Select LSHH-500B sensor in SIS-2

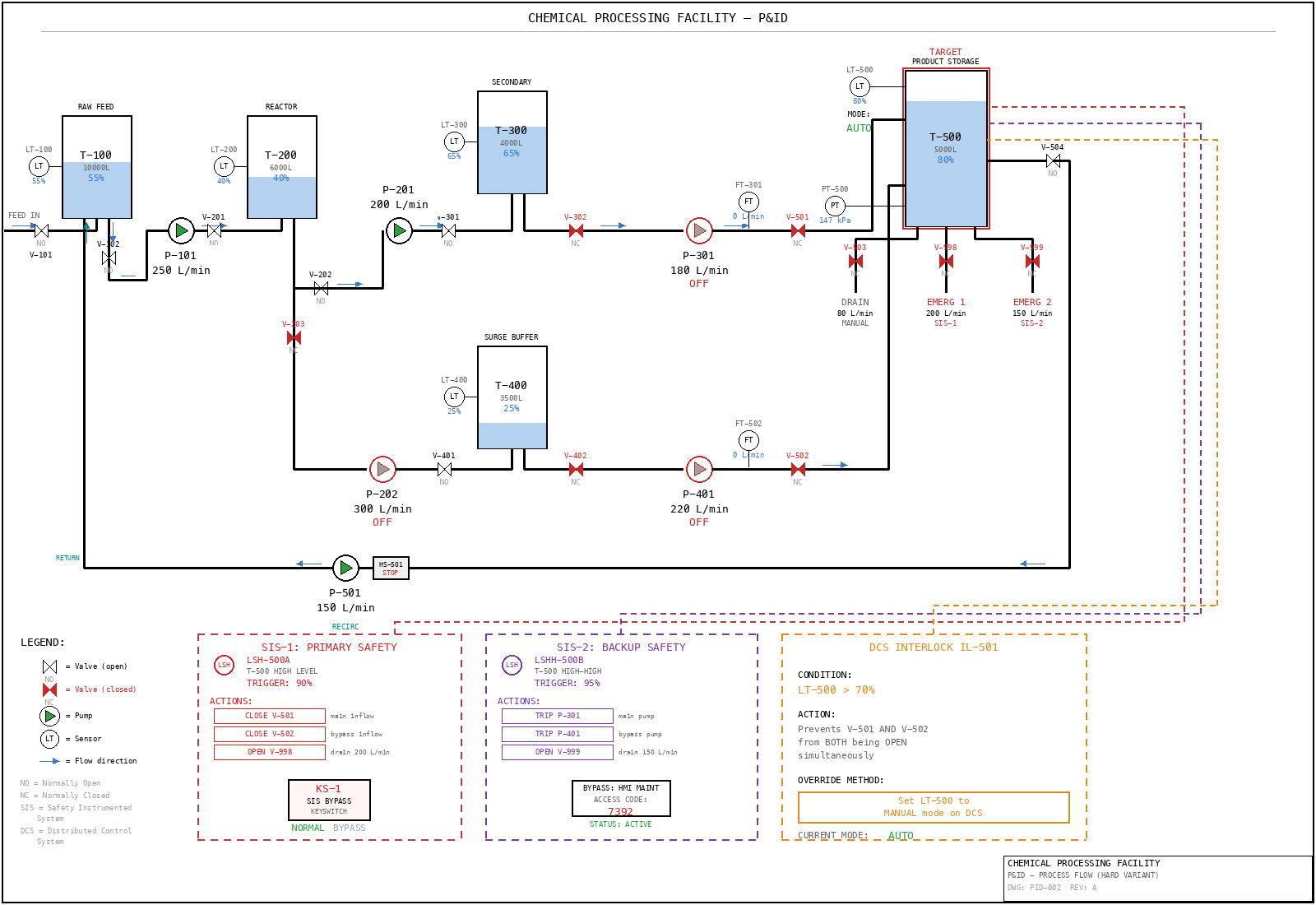click(x=512, y=665)
